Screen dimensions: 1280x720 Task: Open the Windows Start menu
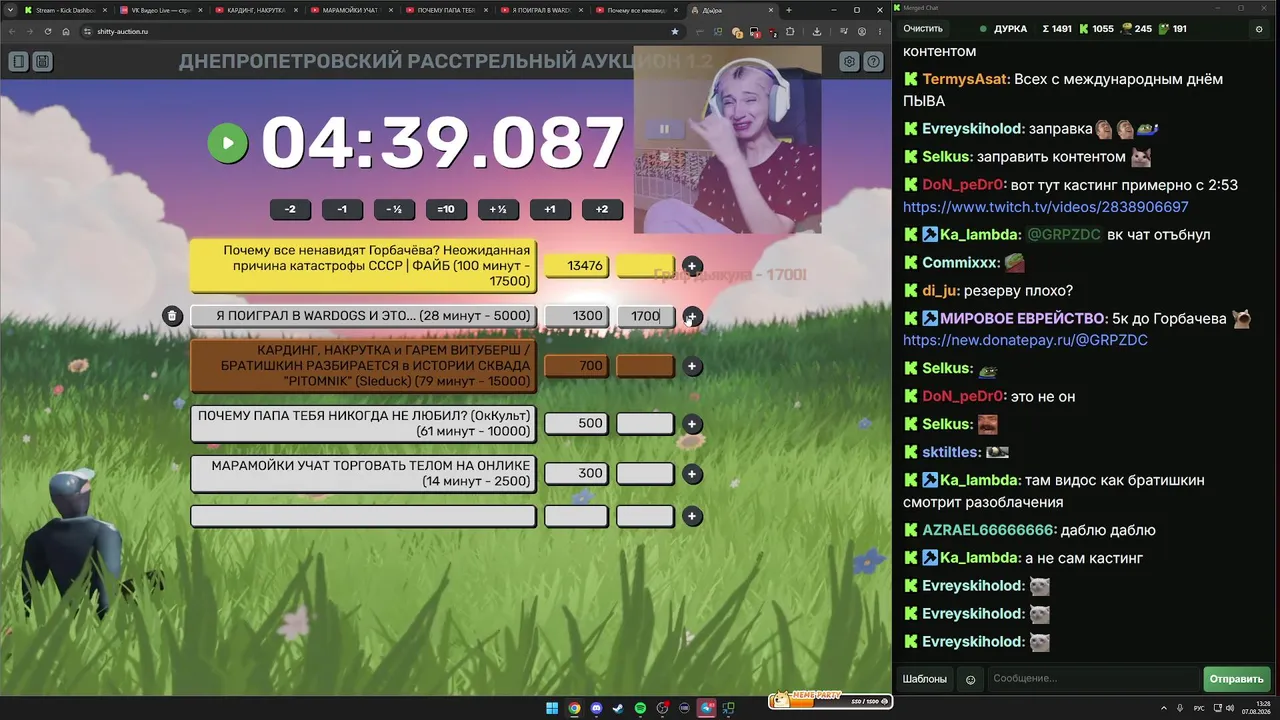[552, 709]
